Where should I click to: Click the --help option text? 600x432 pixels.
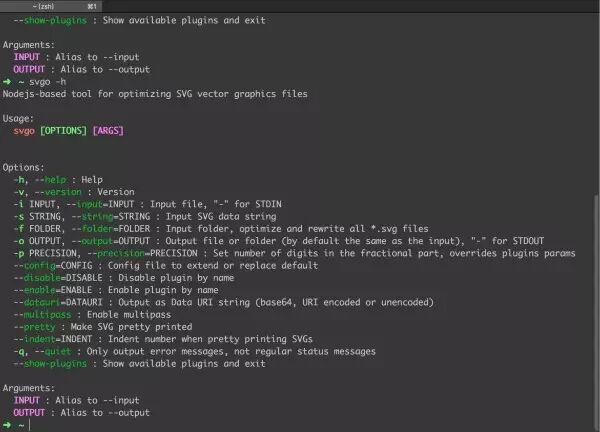[x=50, y=180]
